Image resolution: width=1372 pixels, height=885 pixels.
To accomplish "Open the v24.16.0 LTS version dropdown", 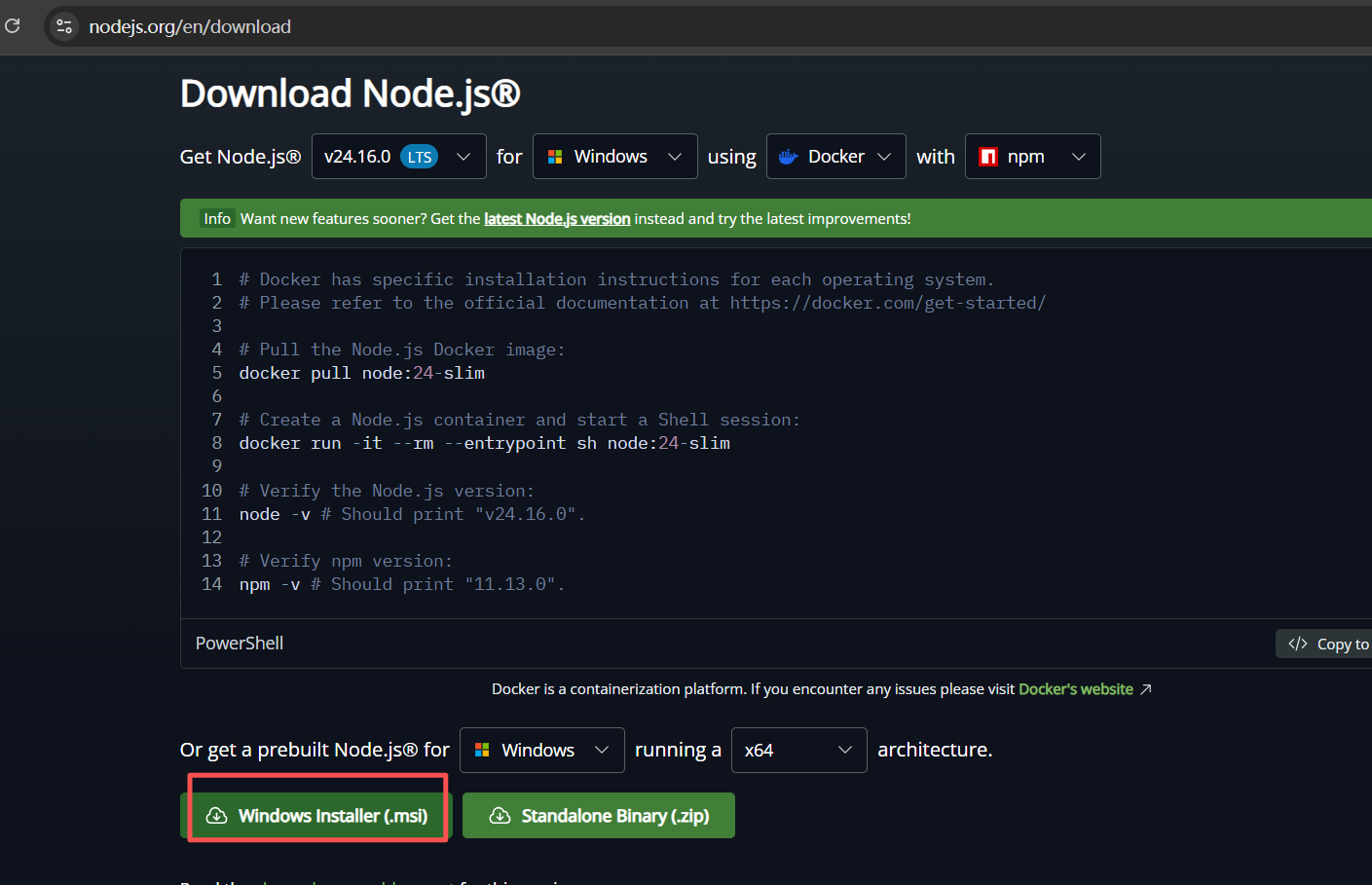I will point(398,157).
